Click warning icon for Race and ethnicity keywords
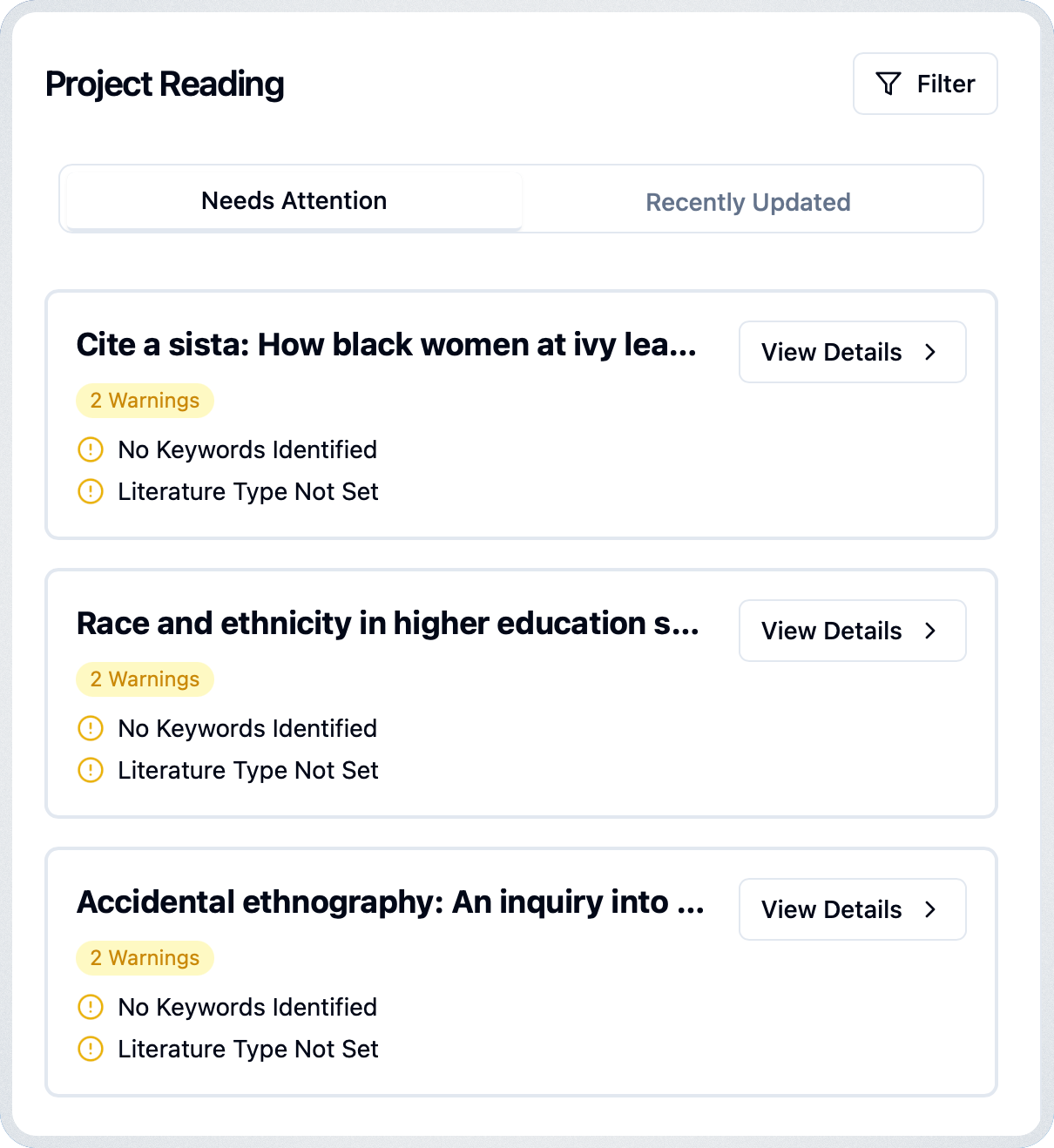Viewport: 1054px width, 1148px height. tap(91, 728)
